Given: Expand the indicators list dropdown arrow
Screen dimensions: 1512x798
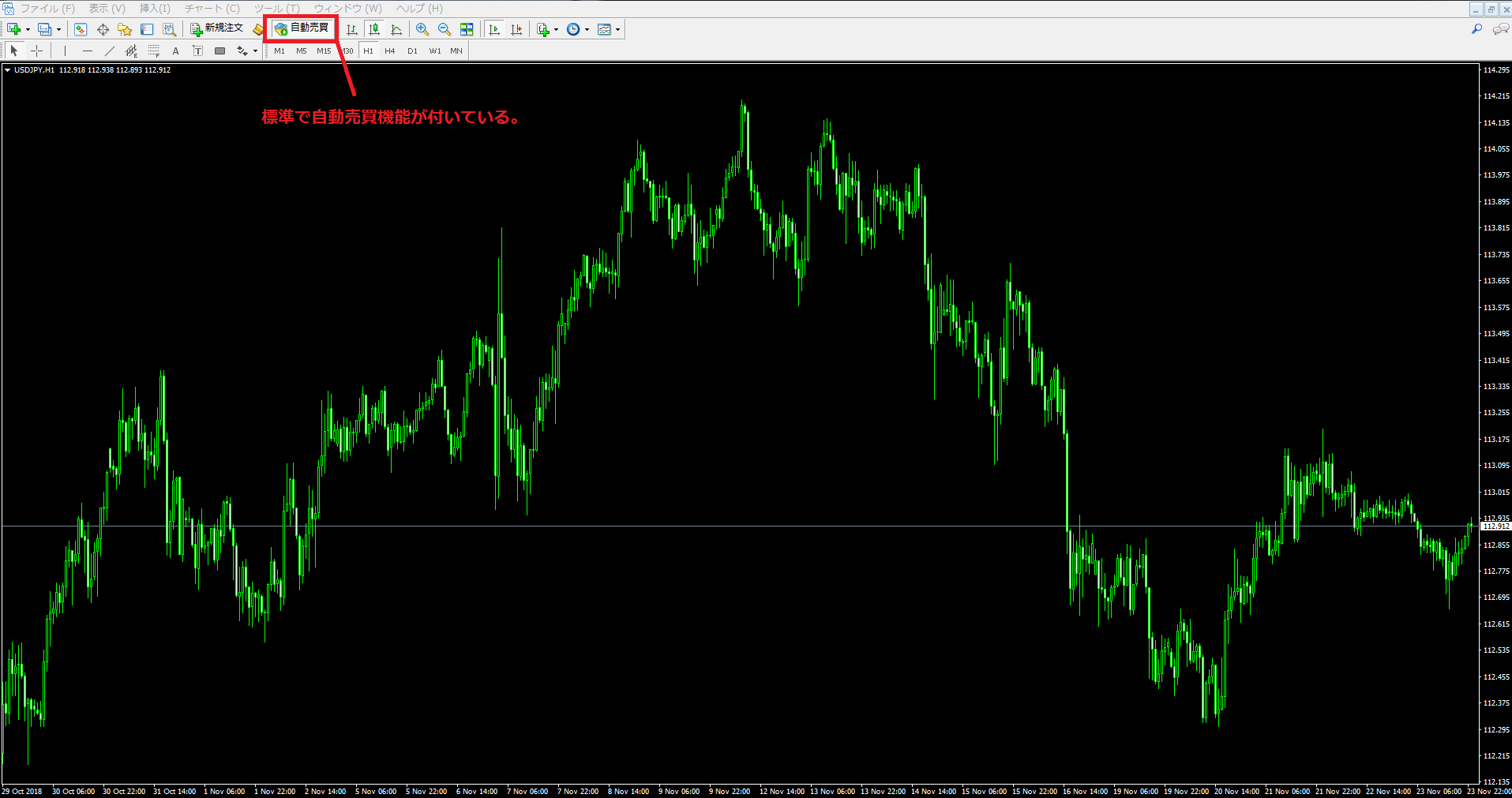Looking at the screenshot, I should 556,29.
